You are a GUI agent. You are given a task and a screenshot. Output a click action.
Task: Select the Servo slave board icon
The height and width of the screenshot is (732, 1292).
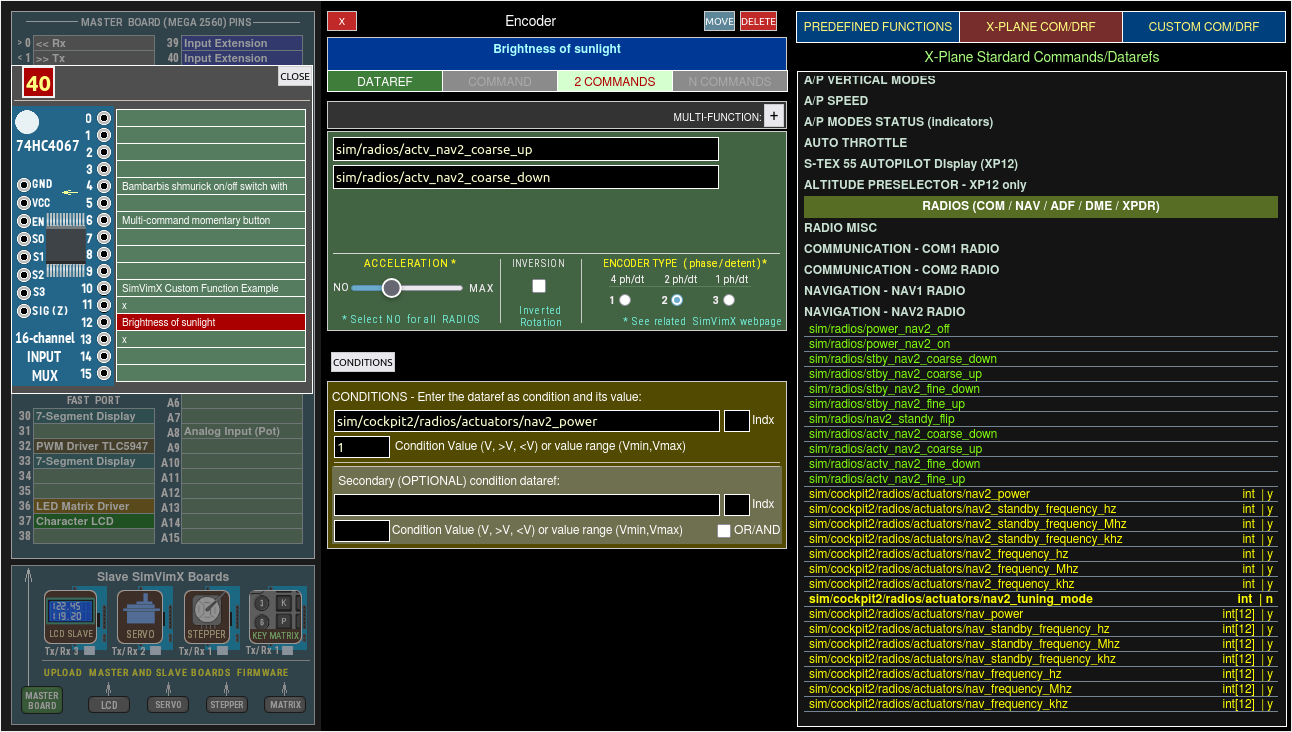click(140, 616)
